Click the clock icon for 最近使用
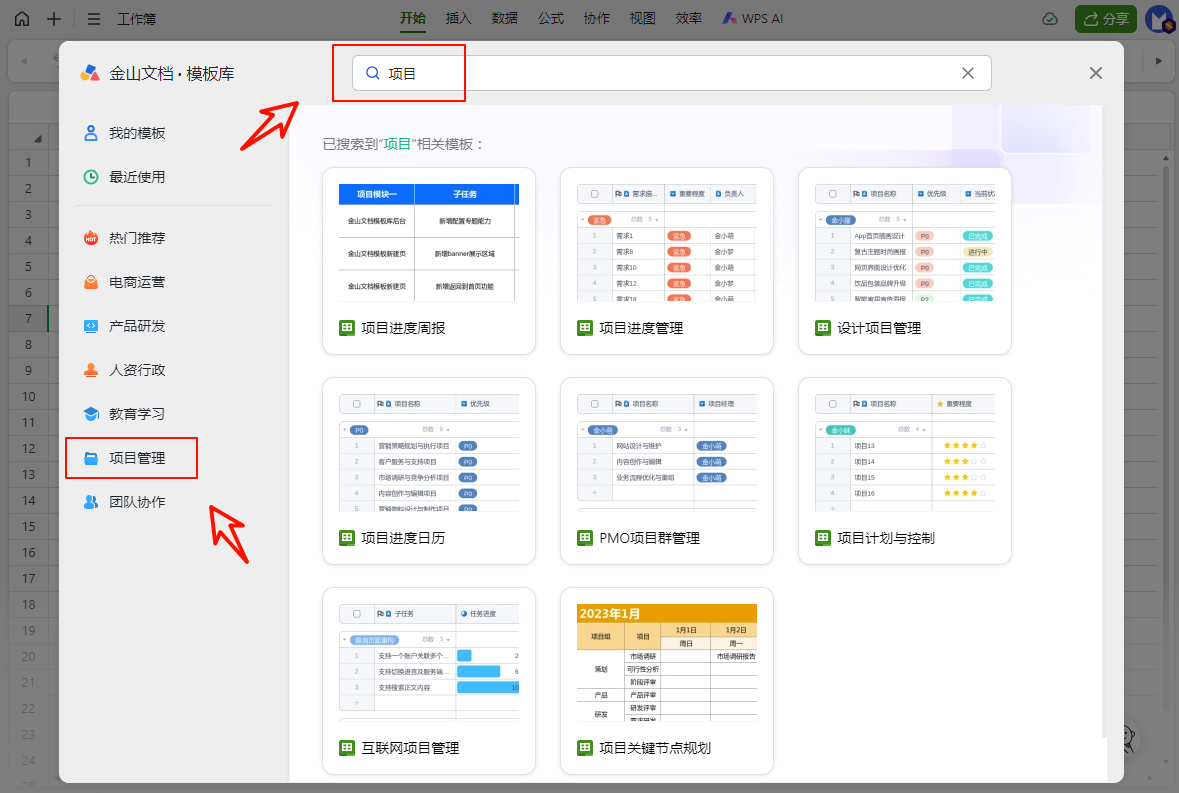This screenshot has width=1179, height=793. (91, 177)
